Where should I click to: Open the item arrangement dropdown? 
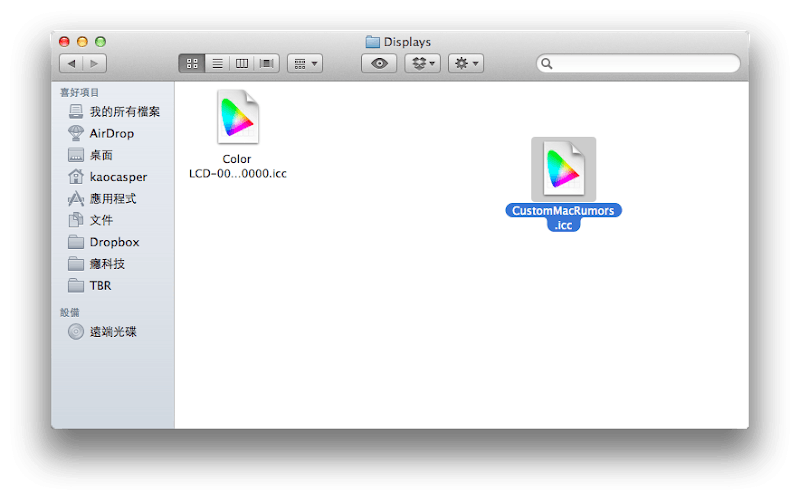pos(305,63)
